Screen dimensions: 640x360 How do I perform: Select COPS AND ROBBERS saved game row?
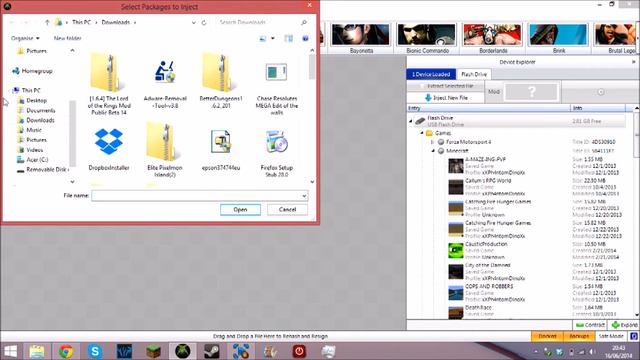click(x=537, y=293)
